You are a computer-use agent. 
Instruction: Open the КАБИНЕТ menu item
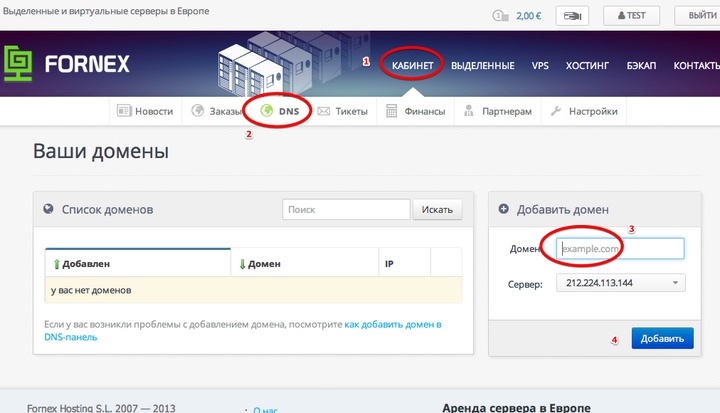412,66
